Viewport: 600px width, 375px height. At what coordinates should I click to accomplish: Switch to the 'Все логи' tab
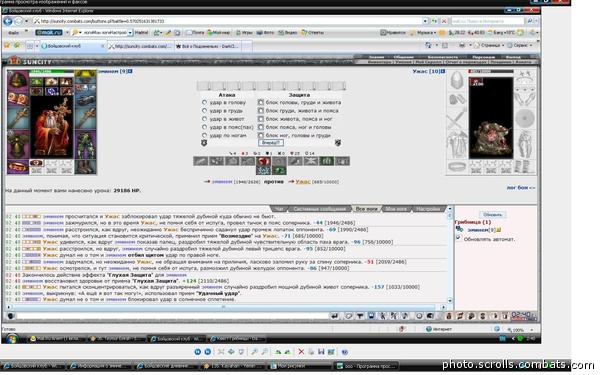click(366, 209)
